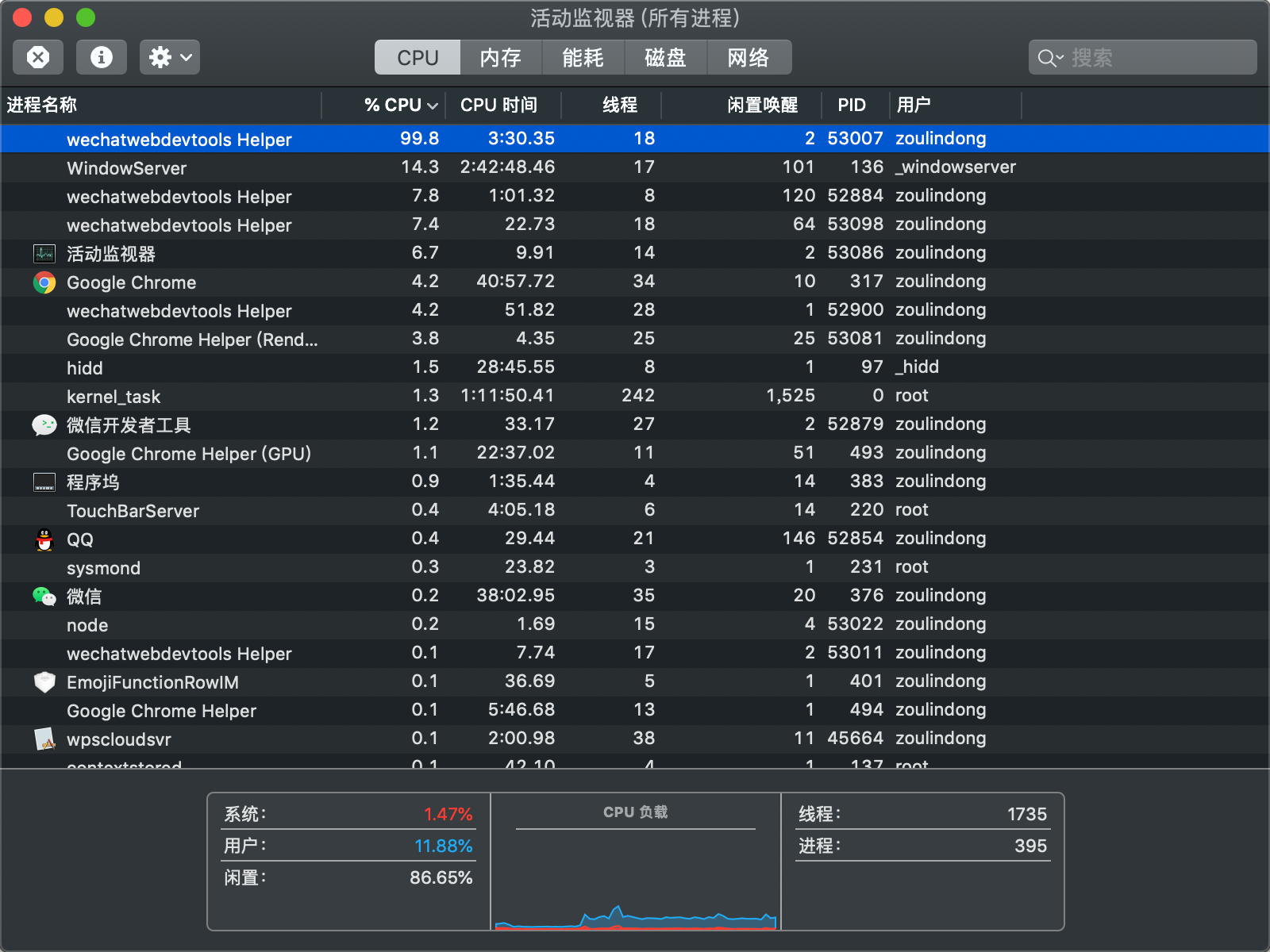
Task: Click the 进程 total 395 value
Action: click(x=1031, y=846)
